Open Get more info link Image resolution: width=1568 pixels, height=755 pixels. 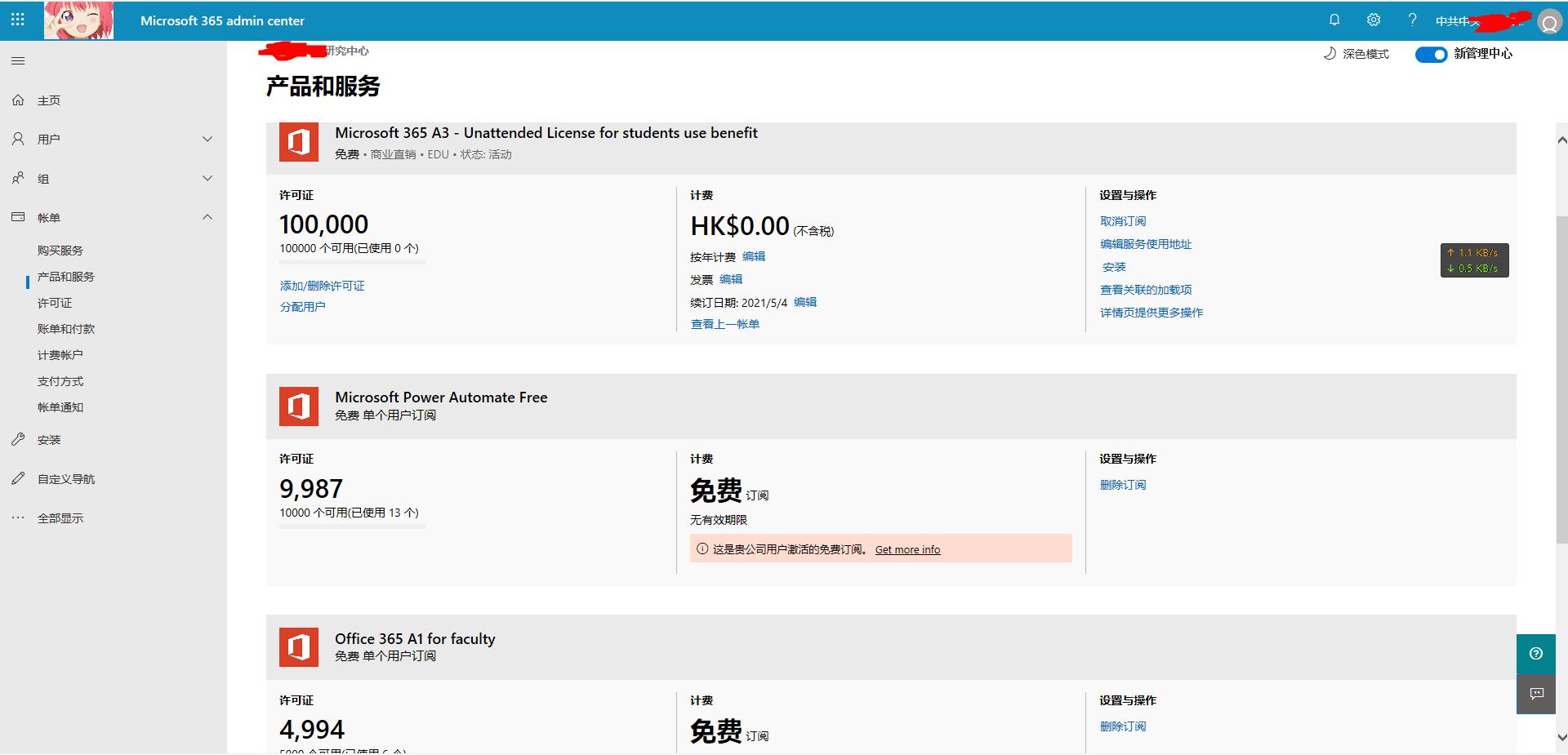pyautogui.click(x=907, y=549)
